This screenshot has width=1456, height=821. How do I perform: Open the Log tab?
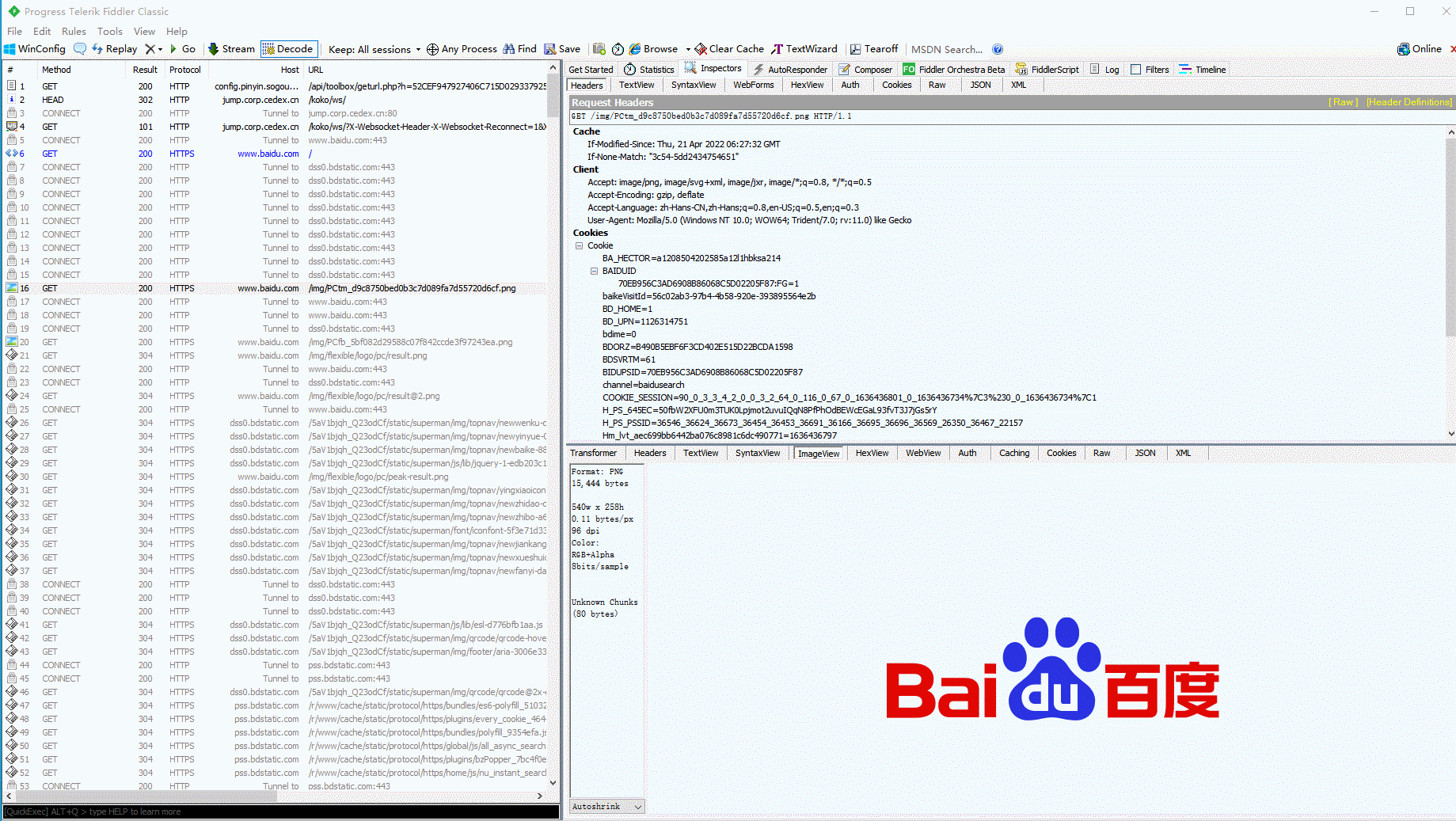click(x=1104, y=70)
